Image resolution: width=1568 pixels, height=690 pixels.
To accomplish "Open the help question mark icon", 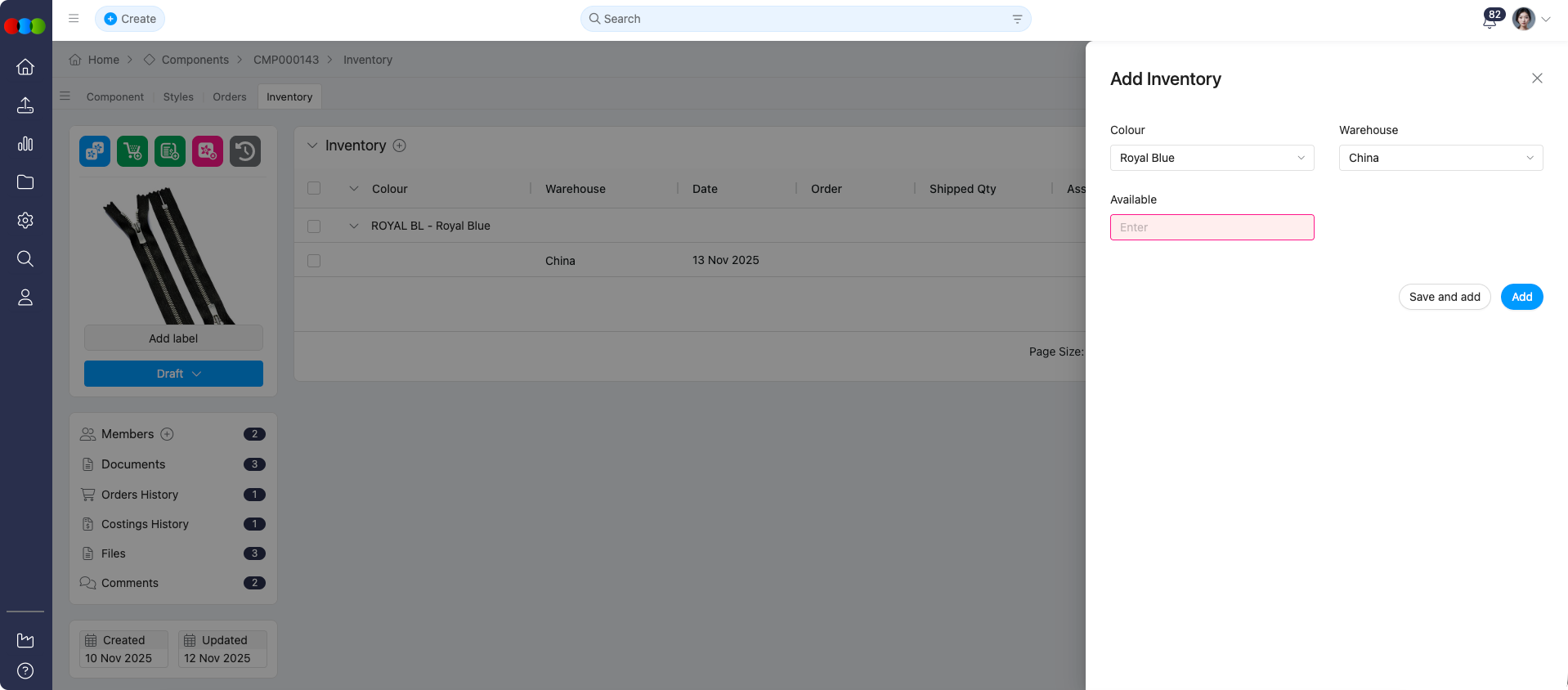I will click(25, 671).
